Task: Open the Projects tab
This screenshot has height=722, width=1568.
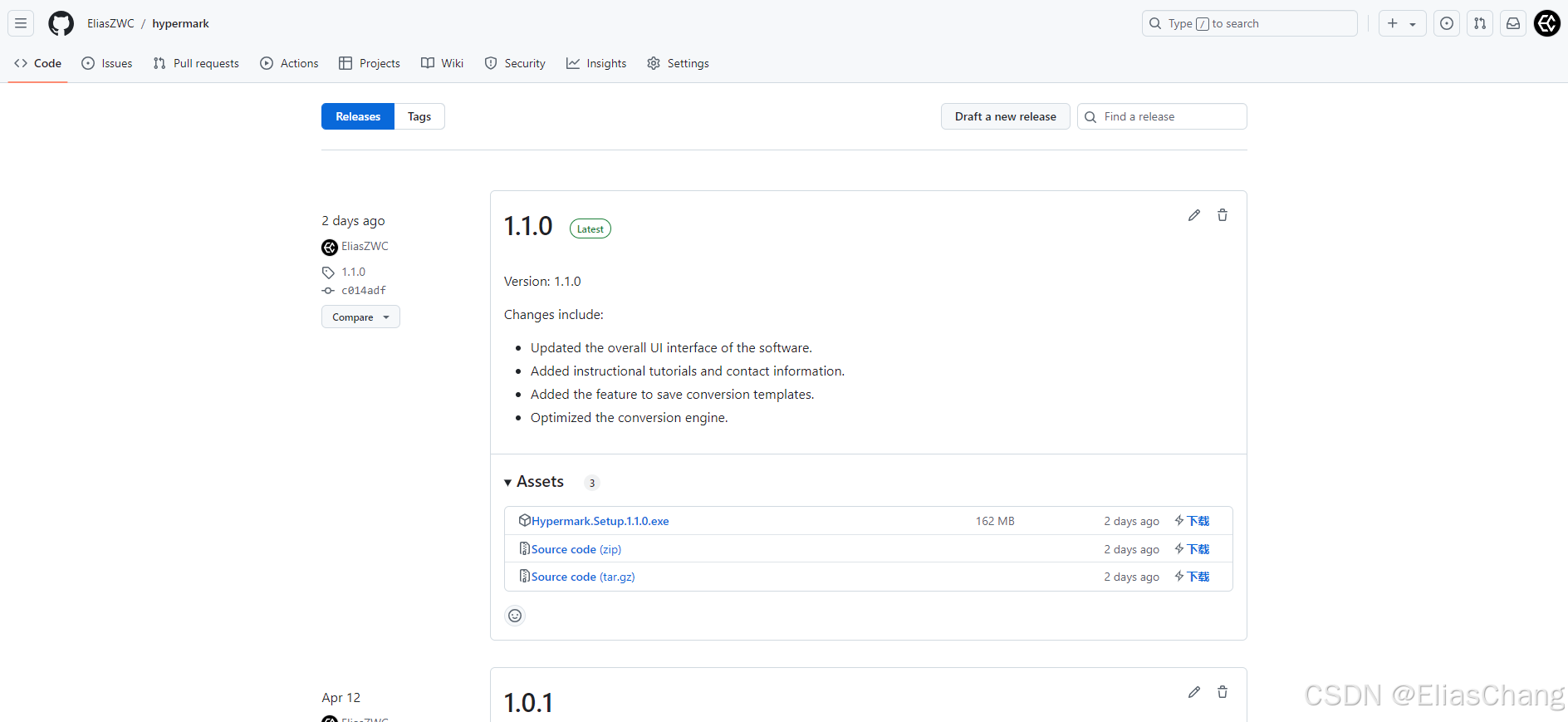Action: click(370, 63)
